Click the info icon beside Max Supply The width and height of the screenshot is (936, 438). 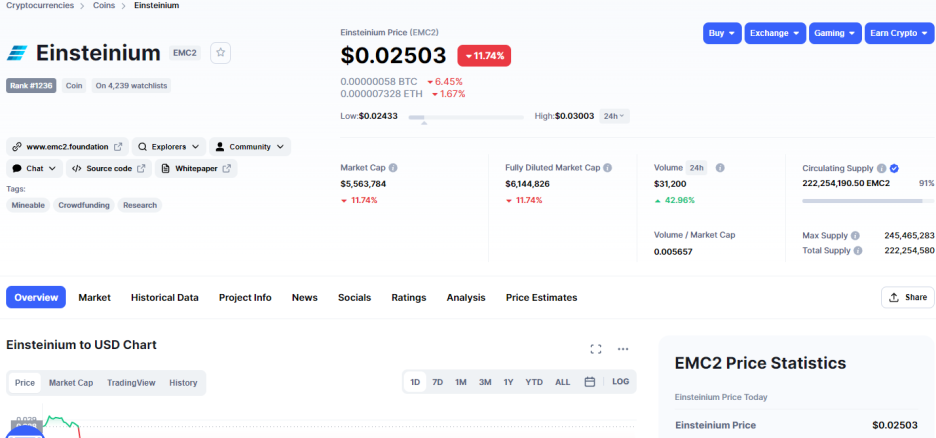point(855,236)
